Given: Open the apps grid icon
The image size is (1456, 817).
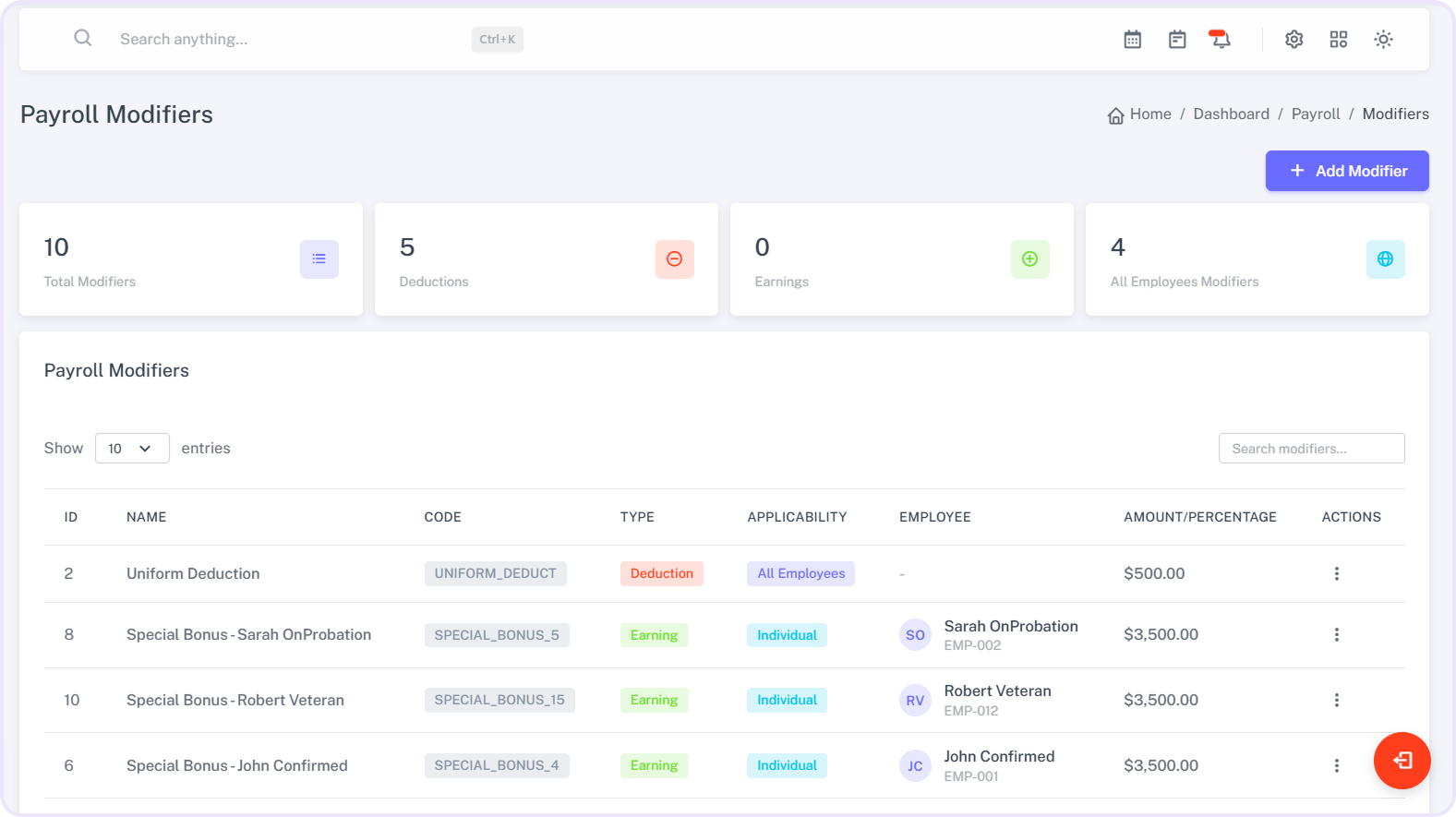Looking at the screenshot, I should point(1339,39).
